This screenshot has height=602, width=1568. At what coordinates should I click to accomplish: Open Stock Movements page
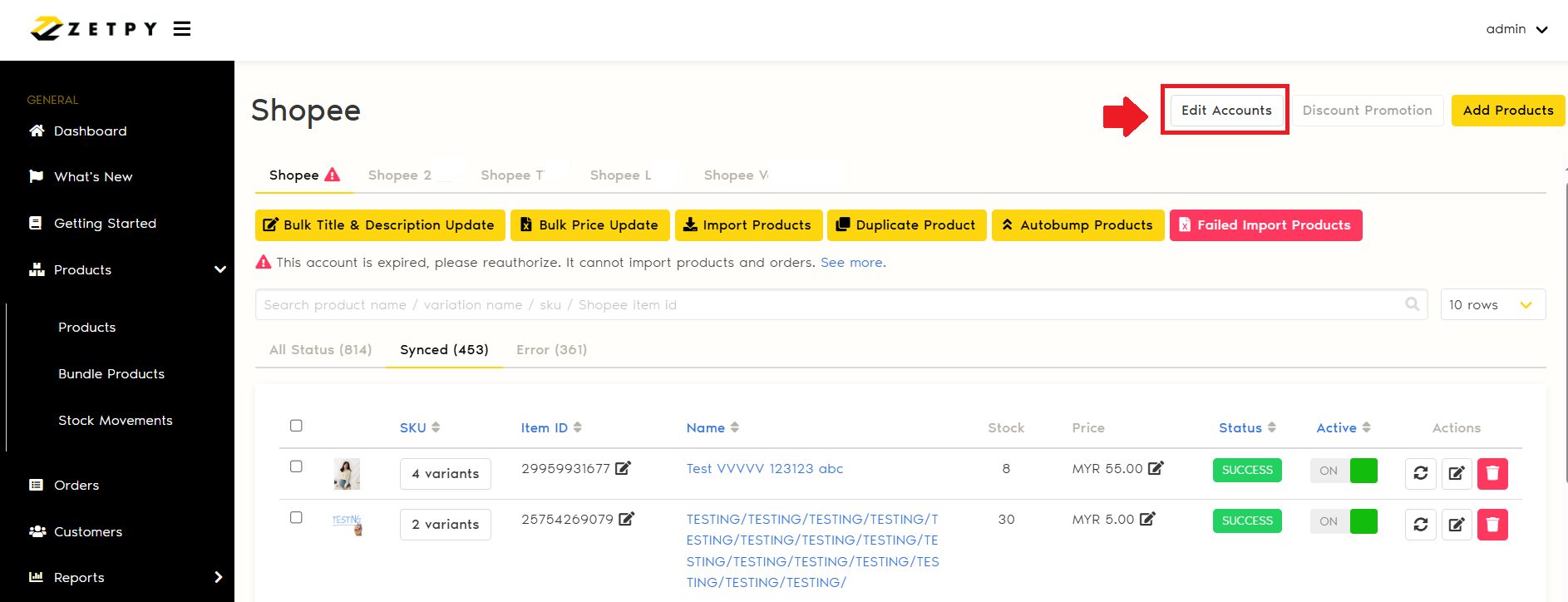(116, 421)
